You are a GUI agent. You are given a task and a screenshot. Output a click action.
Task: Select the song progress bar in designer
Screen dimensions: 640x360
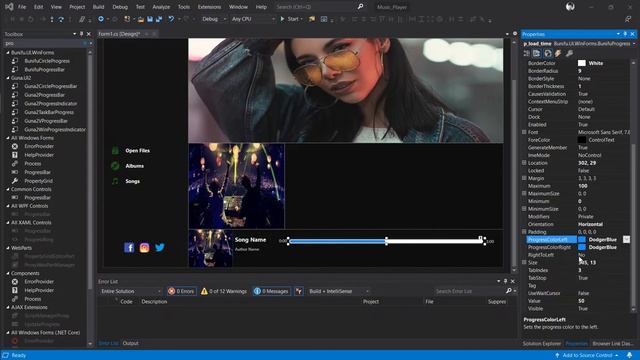coord(386,241)
